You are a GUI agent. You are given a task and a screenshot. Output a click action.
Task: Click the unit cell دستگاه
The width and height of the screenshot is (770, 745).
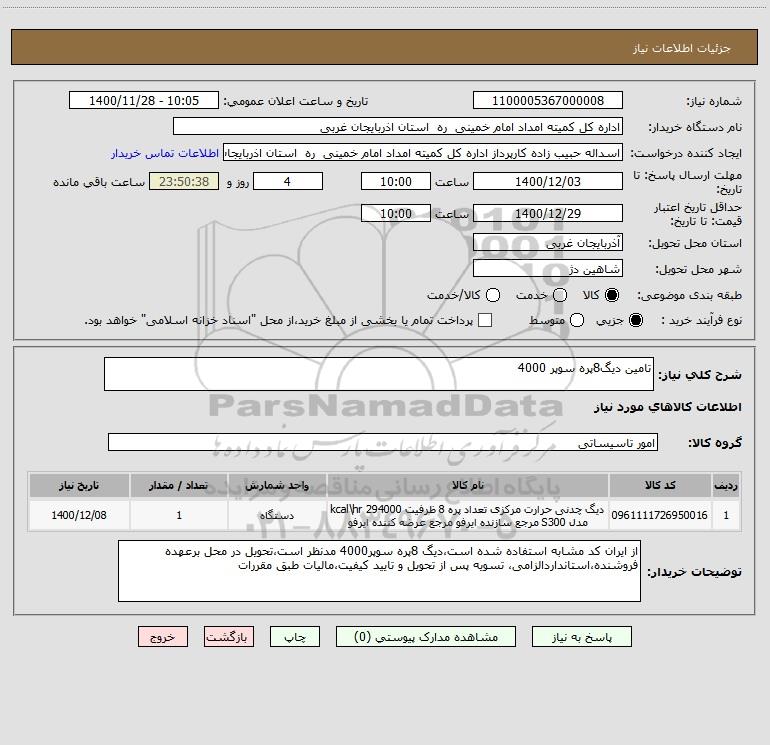click(277, 515)
